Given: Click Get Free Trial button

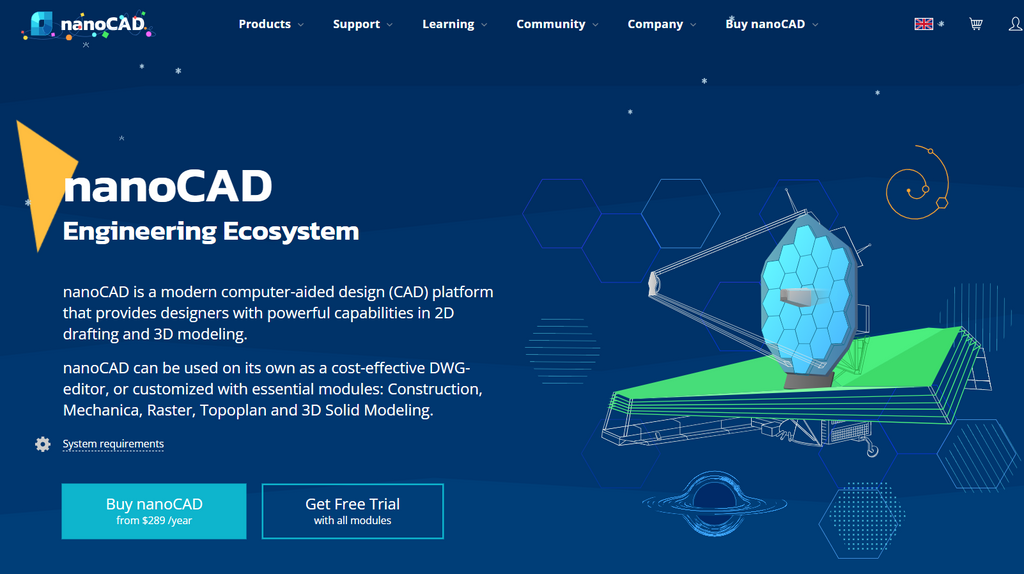Looking at the screenshot, I should coord(353,511).
